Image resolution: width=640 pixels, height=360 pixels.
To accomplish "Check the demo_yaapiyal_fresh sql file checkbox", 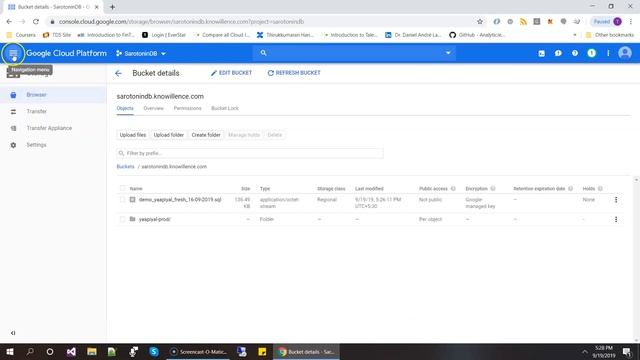I will point(122,200).
